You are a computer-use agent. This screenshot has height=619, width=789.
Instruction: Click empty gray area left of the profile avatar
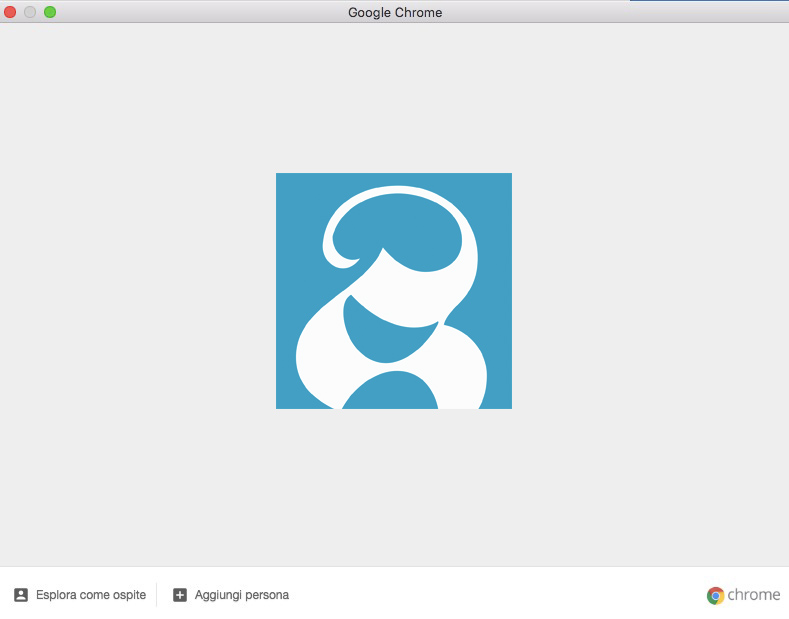pos(140,290)
